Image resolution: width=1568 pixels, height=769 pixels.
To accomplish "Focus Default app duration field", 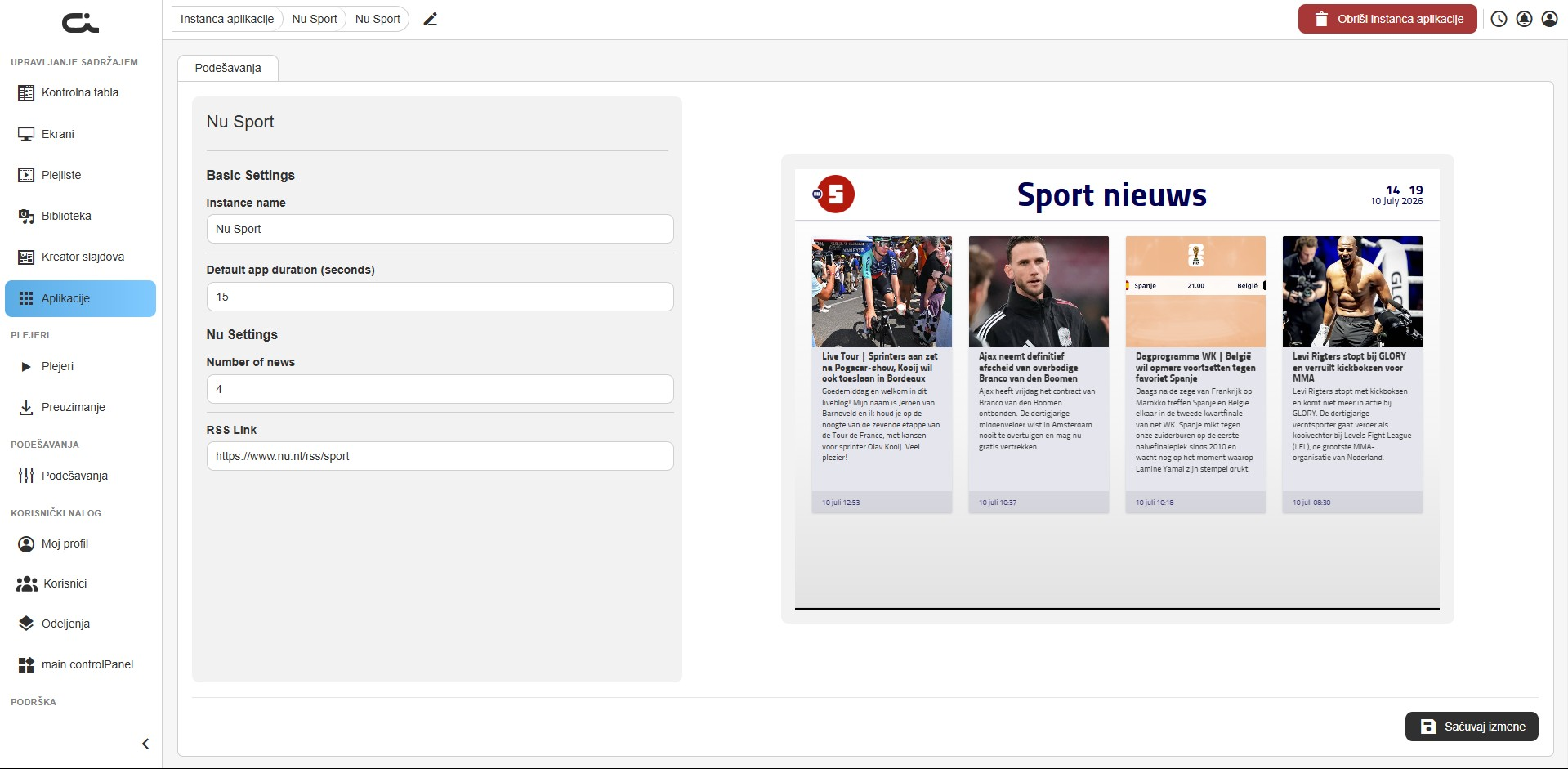I will click(x=440, y=297).
